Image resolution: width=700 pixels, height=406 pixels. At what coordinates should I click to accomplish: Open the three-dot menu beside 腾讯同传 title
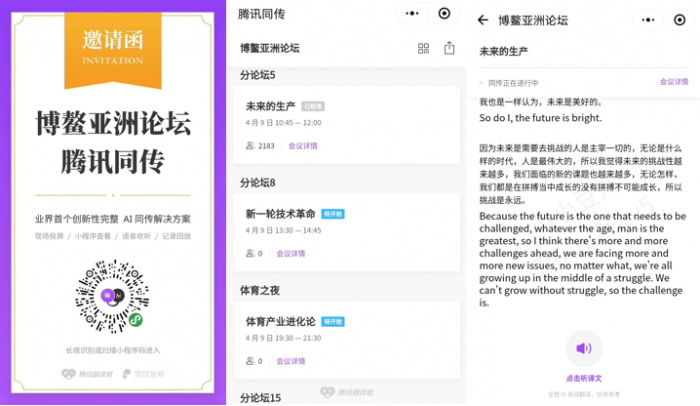(x=412, y=13)
